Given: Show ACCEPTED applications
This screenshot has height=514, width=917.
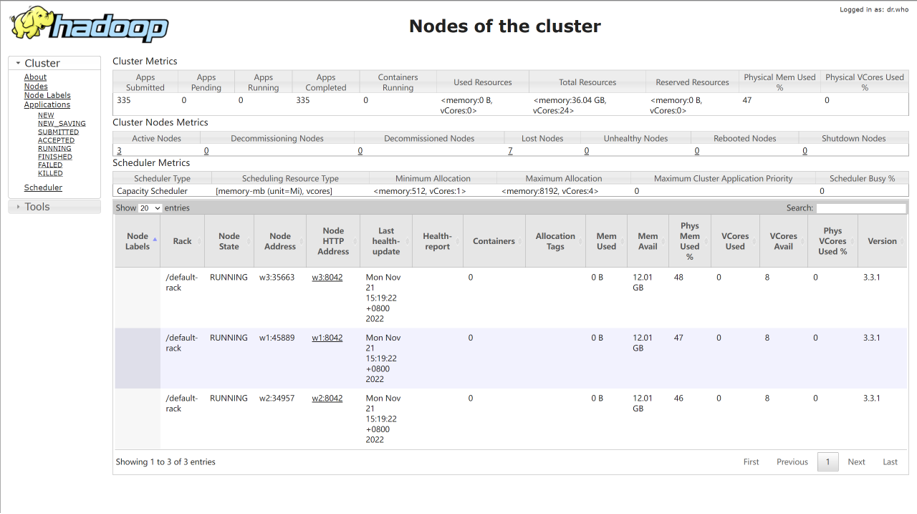Looking at the screenshot, I should 56,140.
